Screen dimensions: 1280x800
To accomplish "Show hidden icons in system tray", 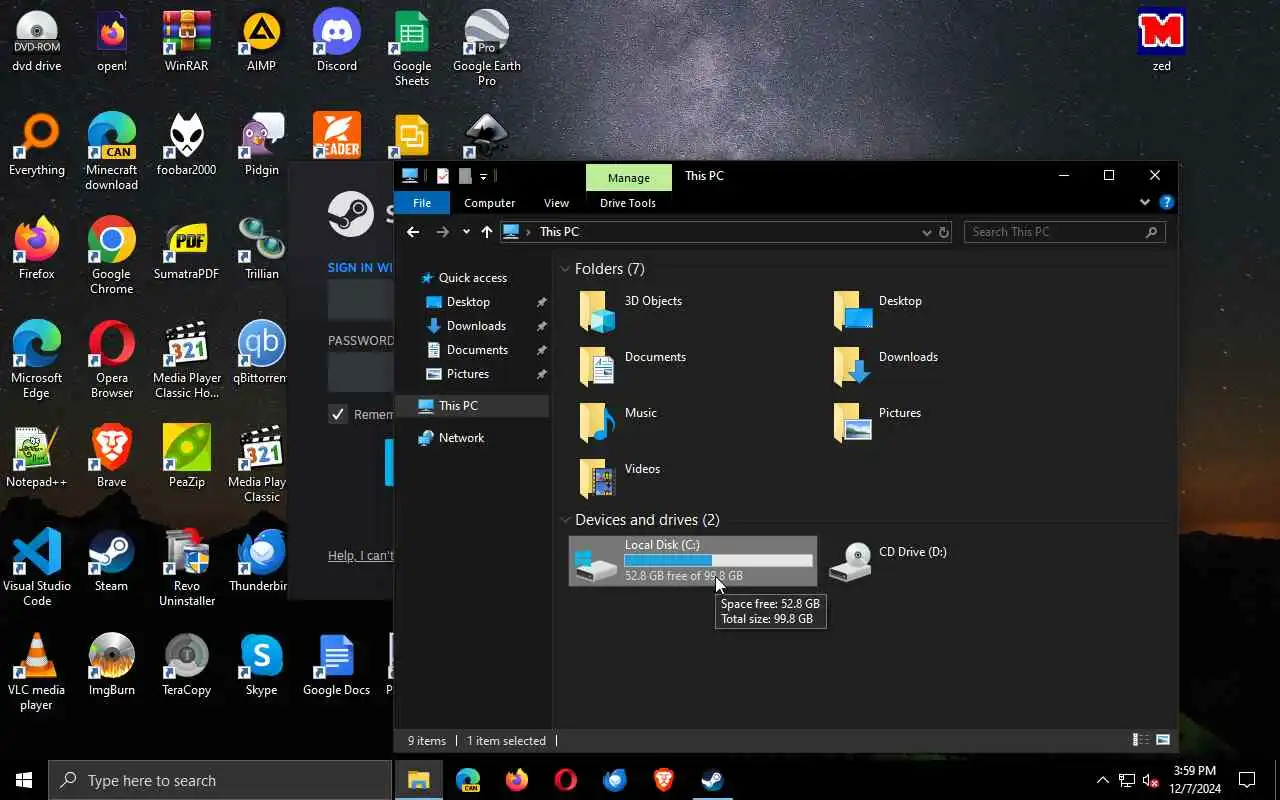I will click(1102, 780).
